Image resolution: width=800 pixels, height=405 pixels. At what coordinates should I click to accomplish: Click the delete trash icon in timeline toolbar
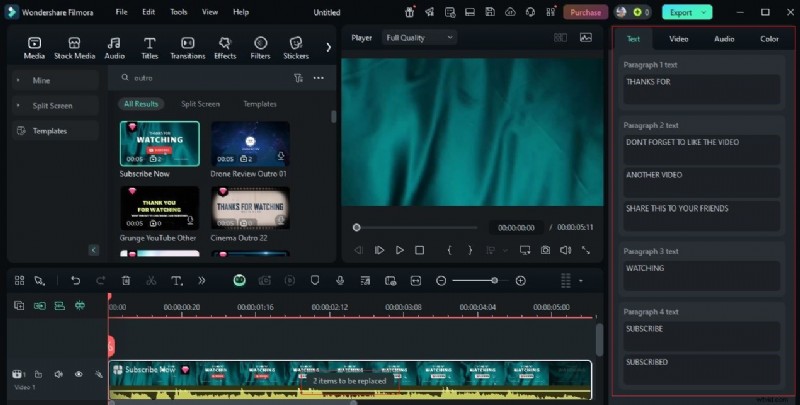click(125, 281)
